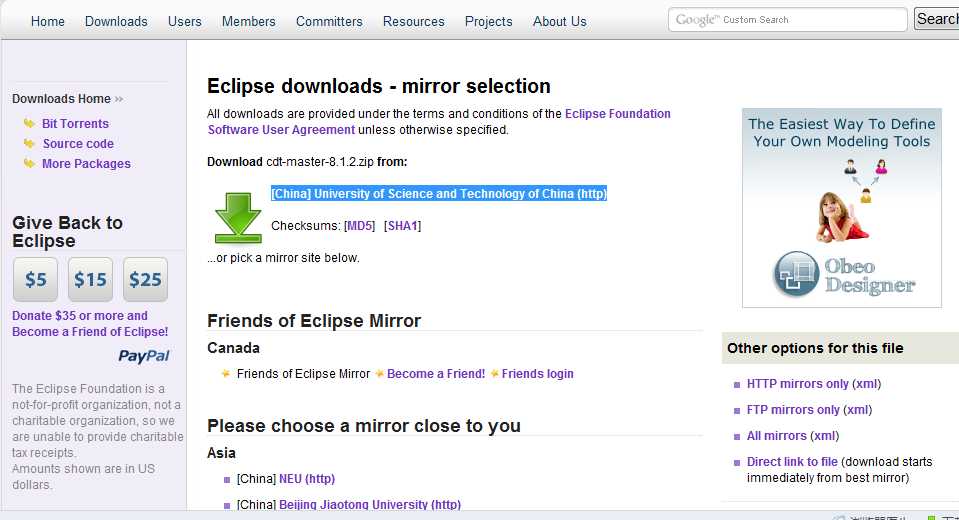Open the Committers menu item
Screen dimensions: 959x520
(x=329, y=21)
